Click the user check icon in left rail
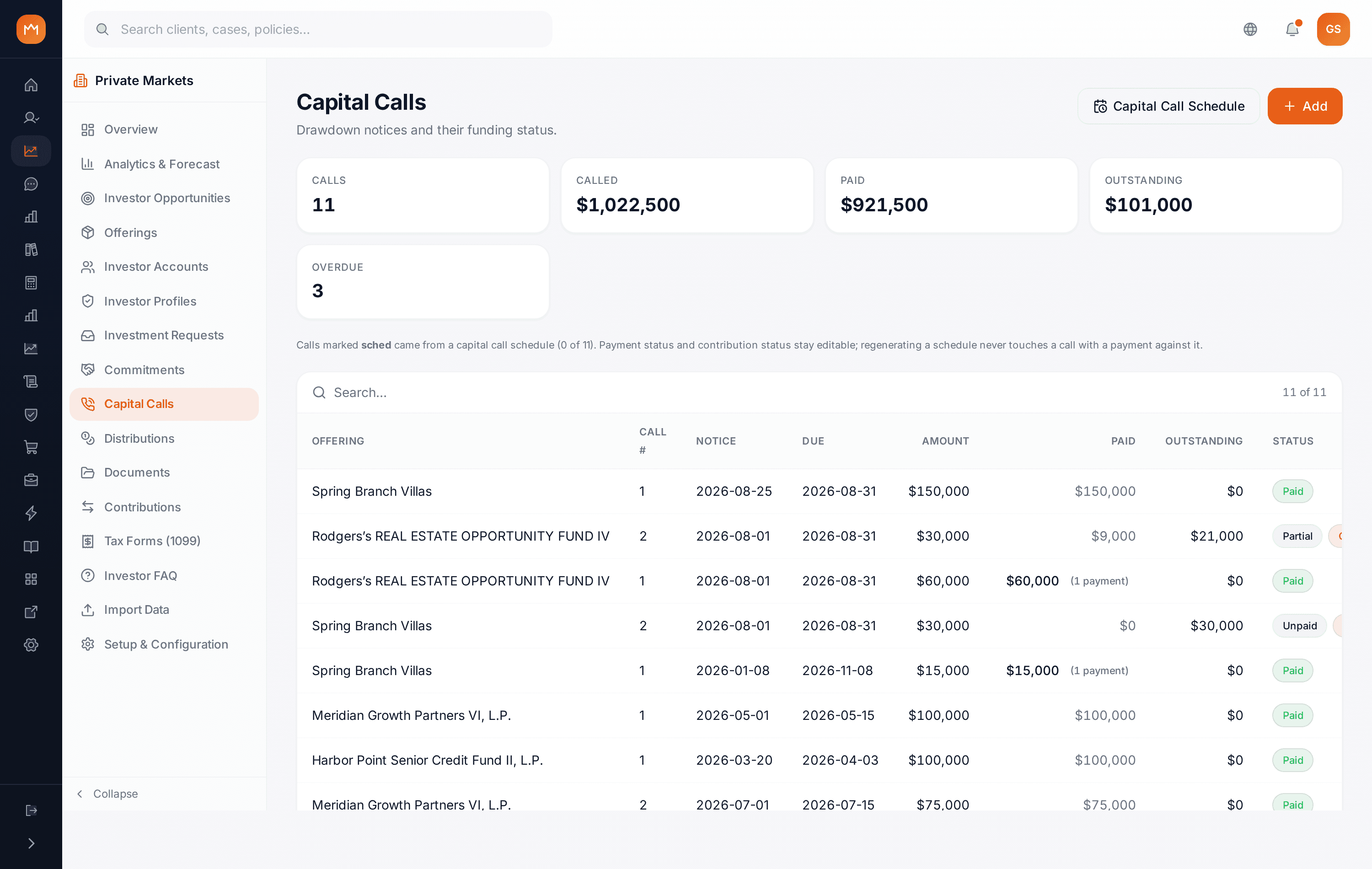1372x869 pixels. tap(31, 118)
